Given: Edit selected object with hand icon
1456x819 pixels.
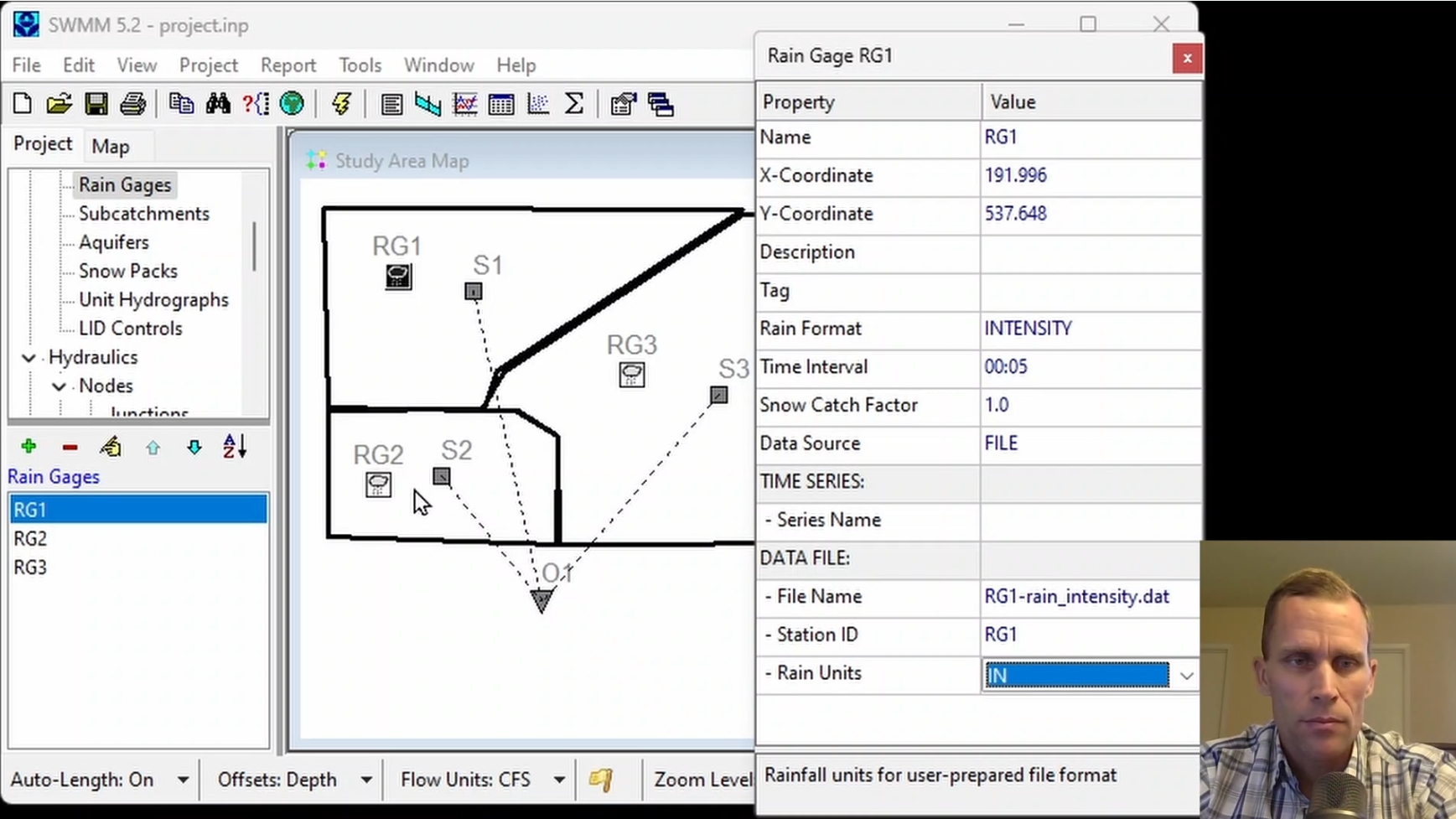Looking at the screenshot, I should click(x=111, y=447).
